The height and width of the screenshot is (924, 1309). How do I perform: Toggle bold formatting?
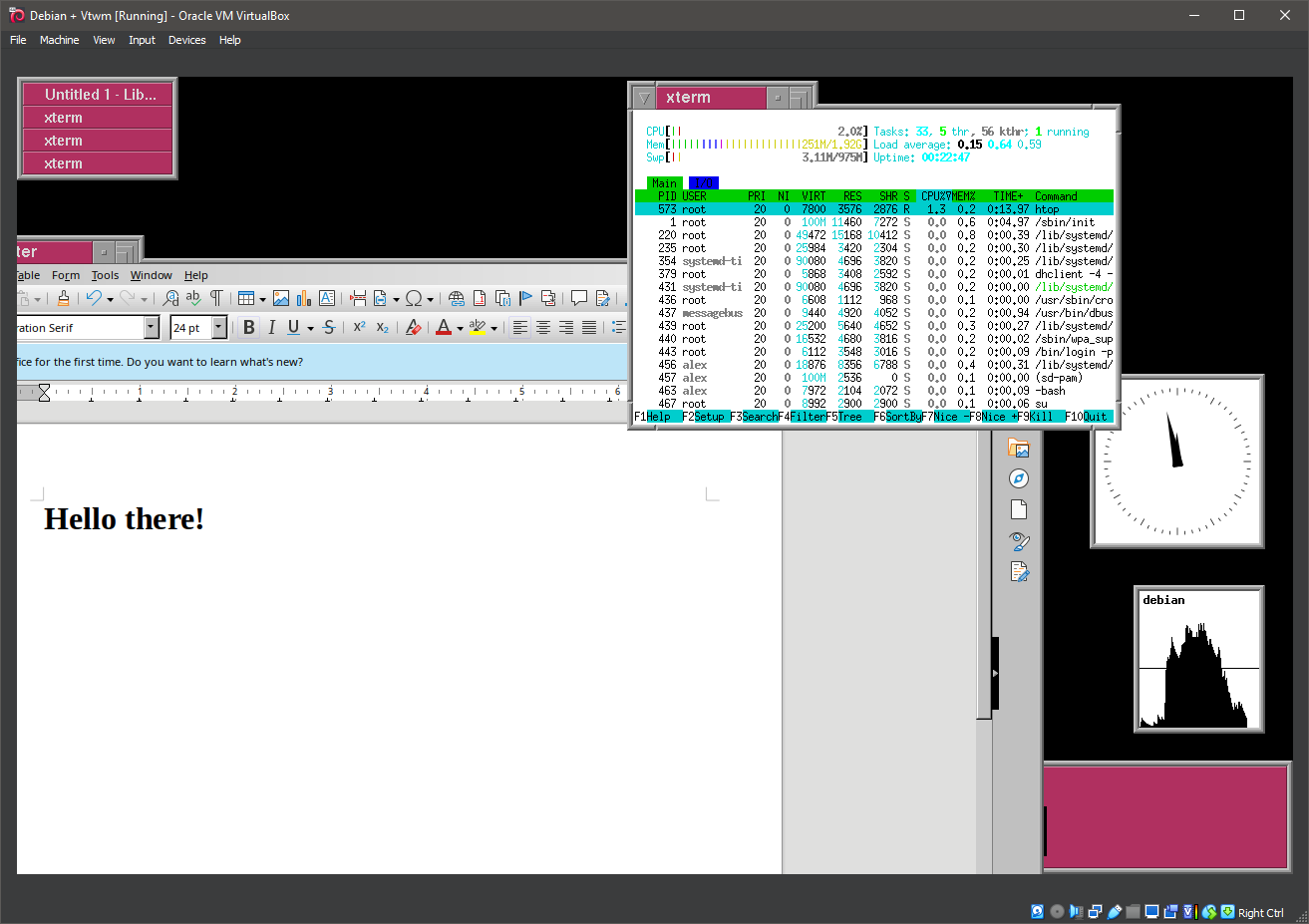[x=248, y=327]
